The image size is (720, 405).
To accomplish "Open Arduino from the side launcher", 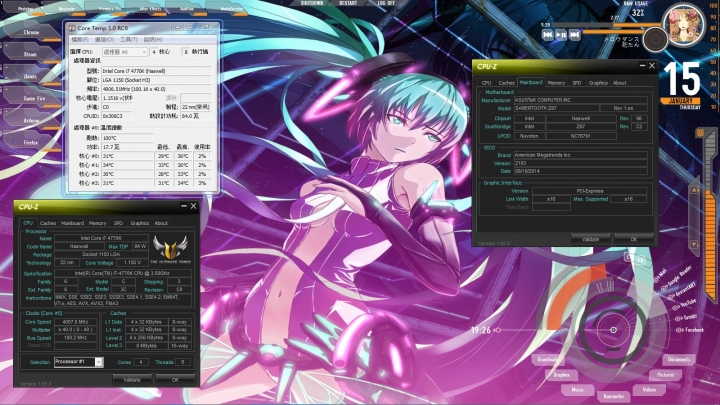I will (32, 120).
